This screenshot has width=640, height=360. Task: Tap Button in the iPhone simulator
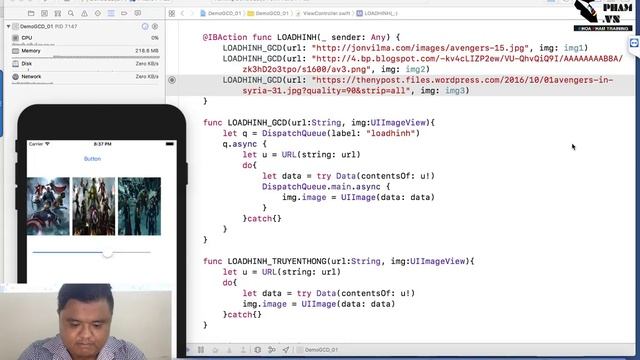click(92, 159)
